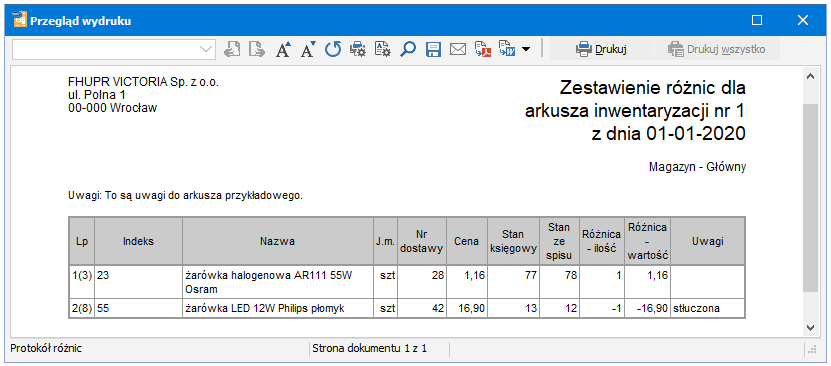Click the 'Uwagi: To są uwagi' line

point(185,195)
